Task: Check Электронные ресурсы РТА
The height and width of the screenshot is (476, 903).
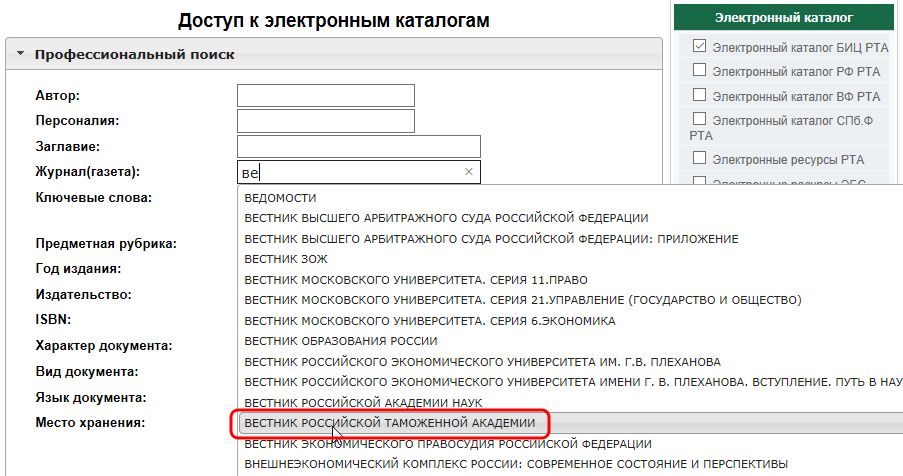Action: tap(699, 158)
